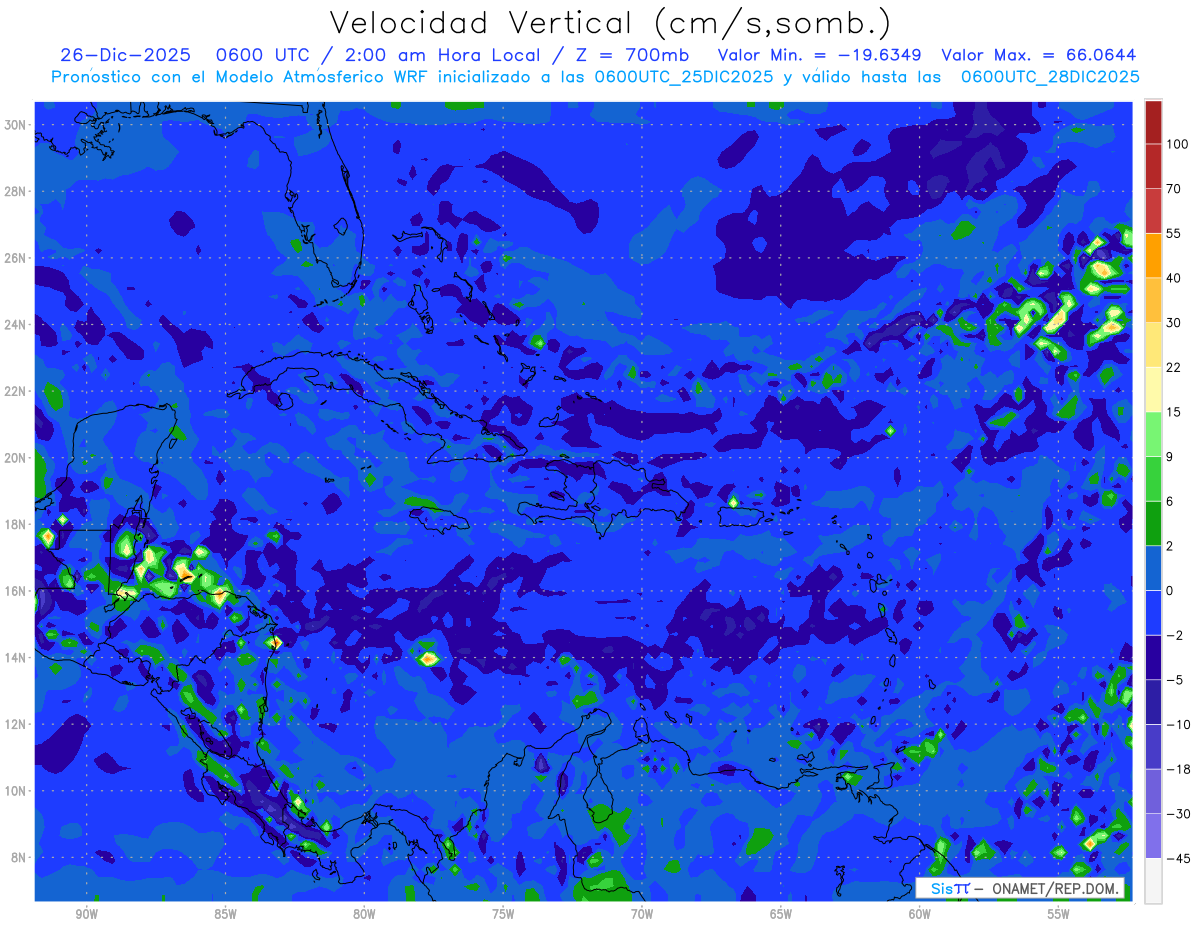
Task: Click the lavender colorbar segment between -45 and -30
Action: (x=1153, y=835)
